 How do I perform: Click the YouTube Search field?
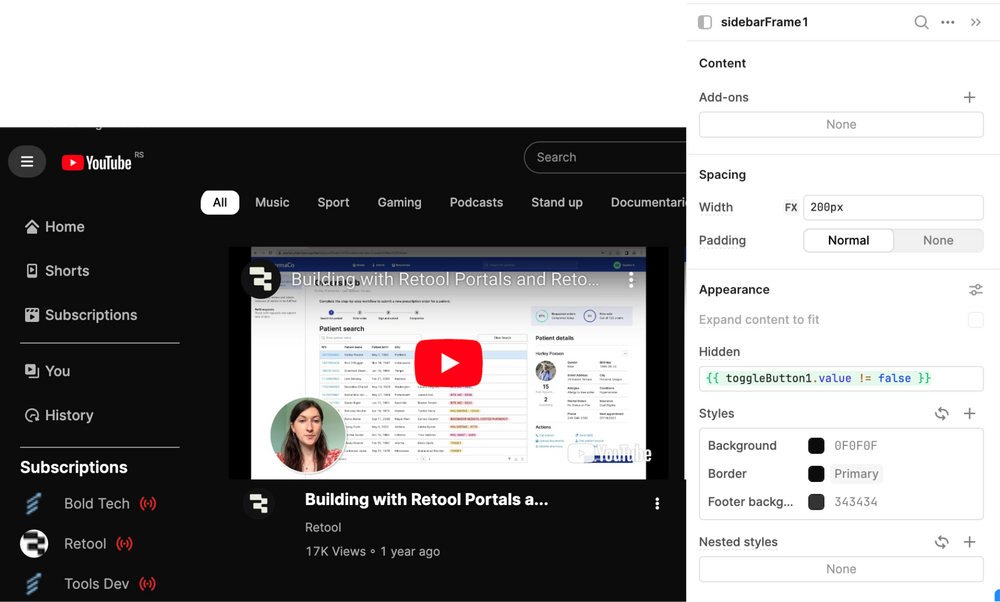pyautogui.click(x=605, y=158)
